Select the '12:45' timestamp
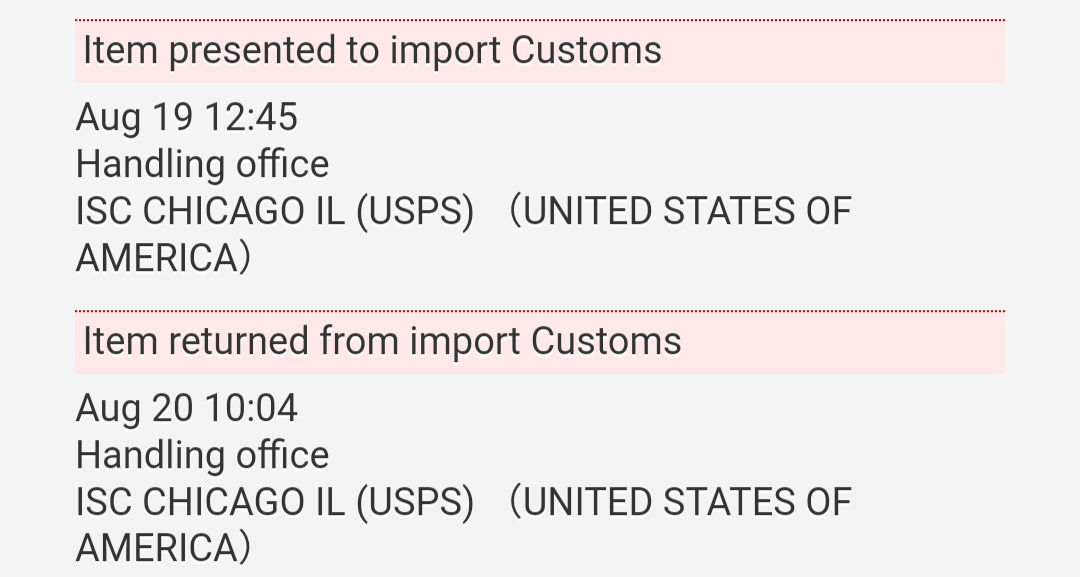The height and width of the screenshot is (577, 1080). (251, 117)
